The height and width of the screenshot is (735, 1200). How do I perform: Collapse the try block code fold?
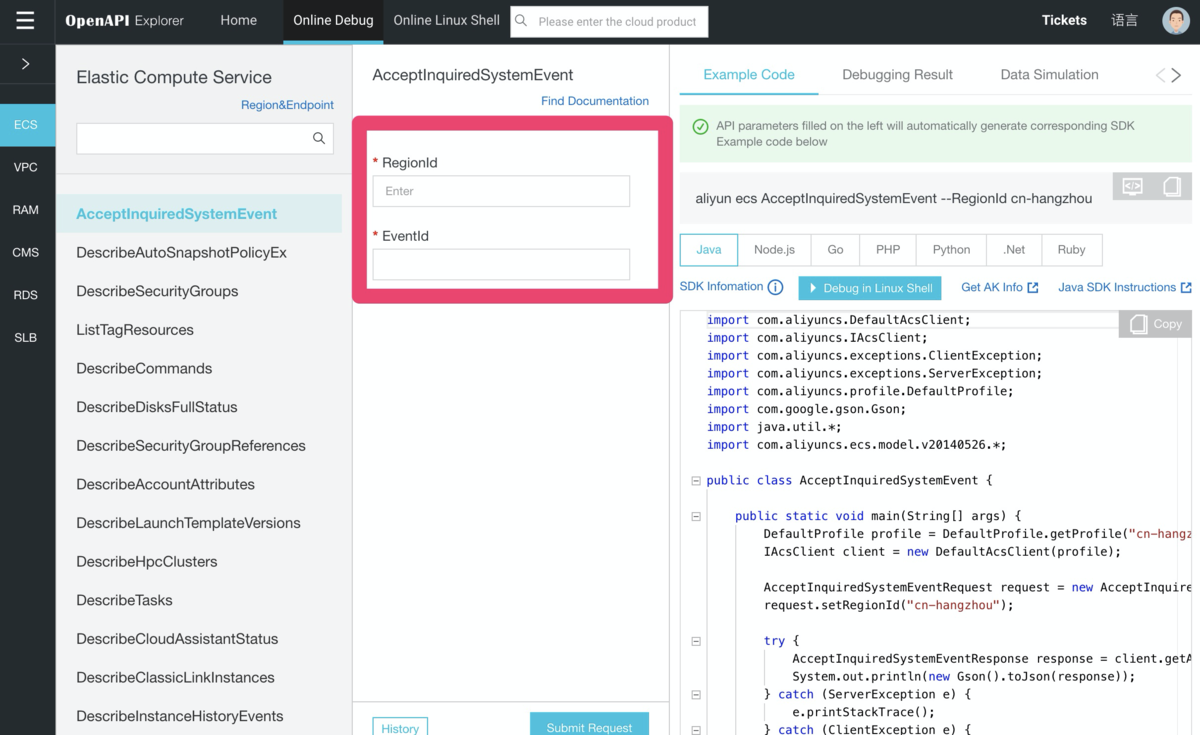pos(696,641)
